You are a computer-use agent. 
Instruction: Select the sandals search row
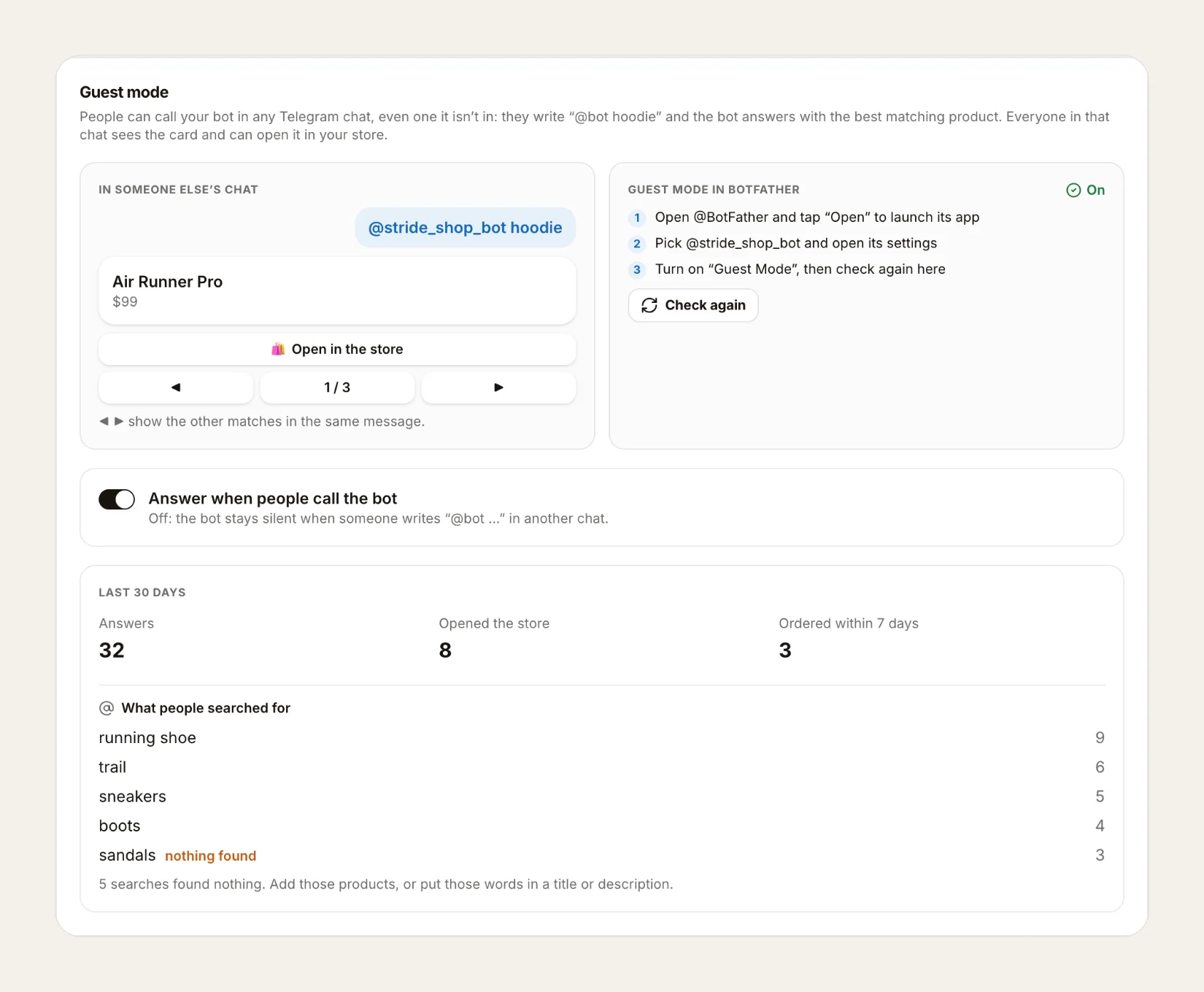click(602, 855)
